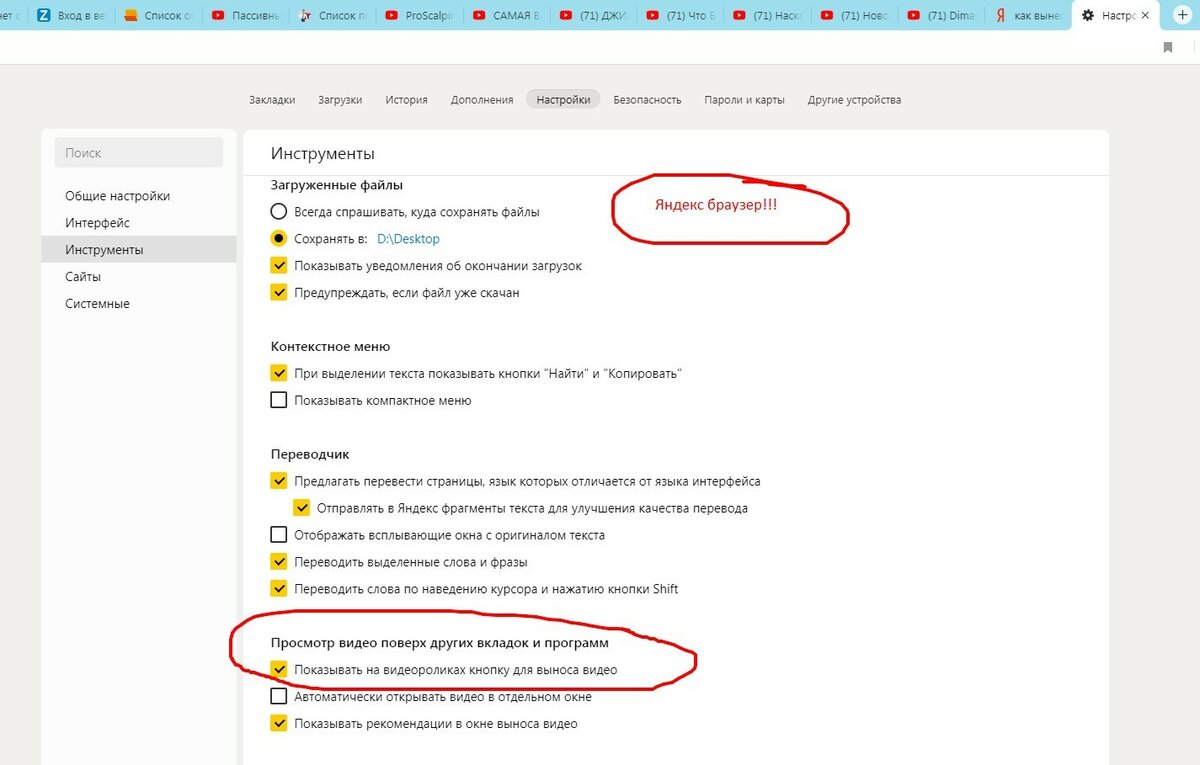The width and height of the screenshot is (1200, 765).
Task: Toggle 'Предлагать перевести страницы' checkbox
Action: pyautogui.click(x=279, y=481)
